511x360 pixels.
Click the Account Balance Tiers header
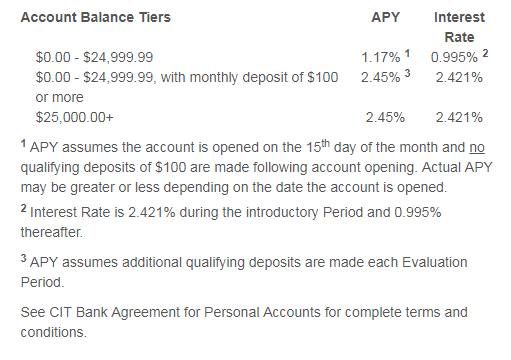[95, 17]
